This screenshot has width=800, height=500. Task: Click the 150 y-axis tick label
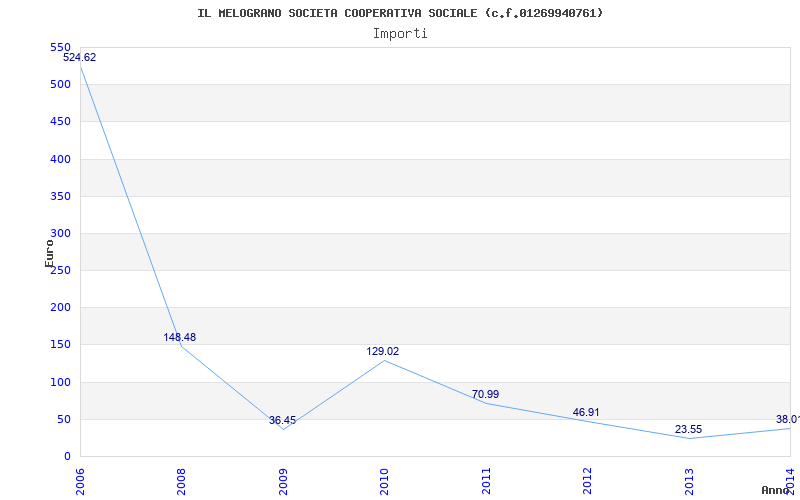[x=60, y=345]
